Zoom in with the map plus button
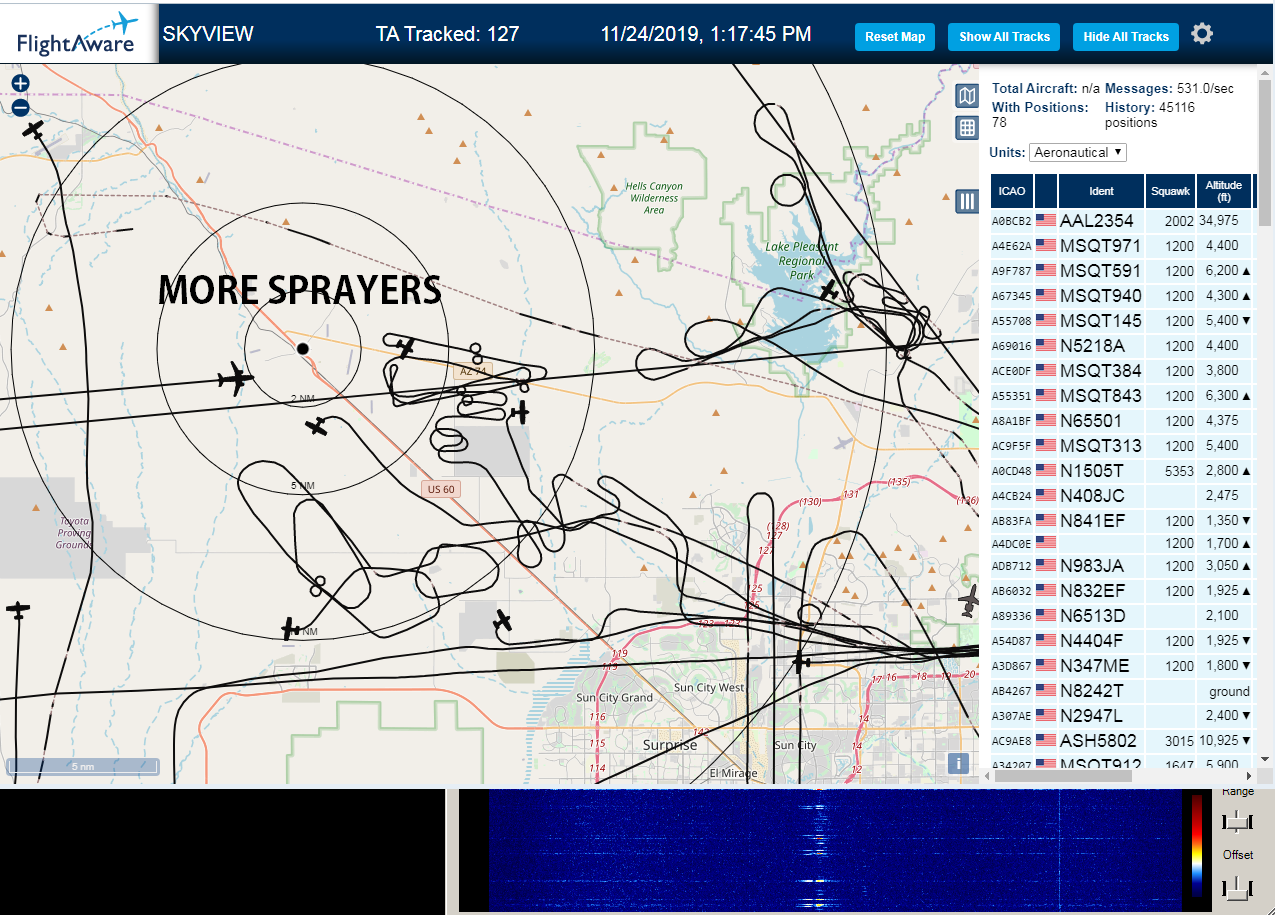The height and width of the screenshot is (915, 1275). [20, 84]
